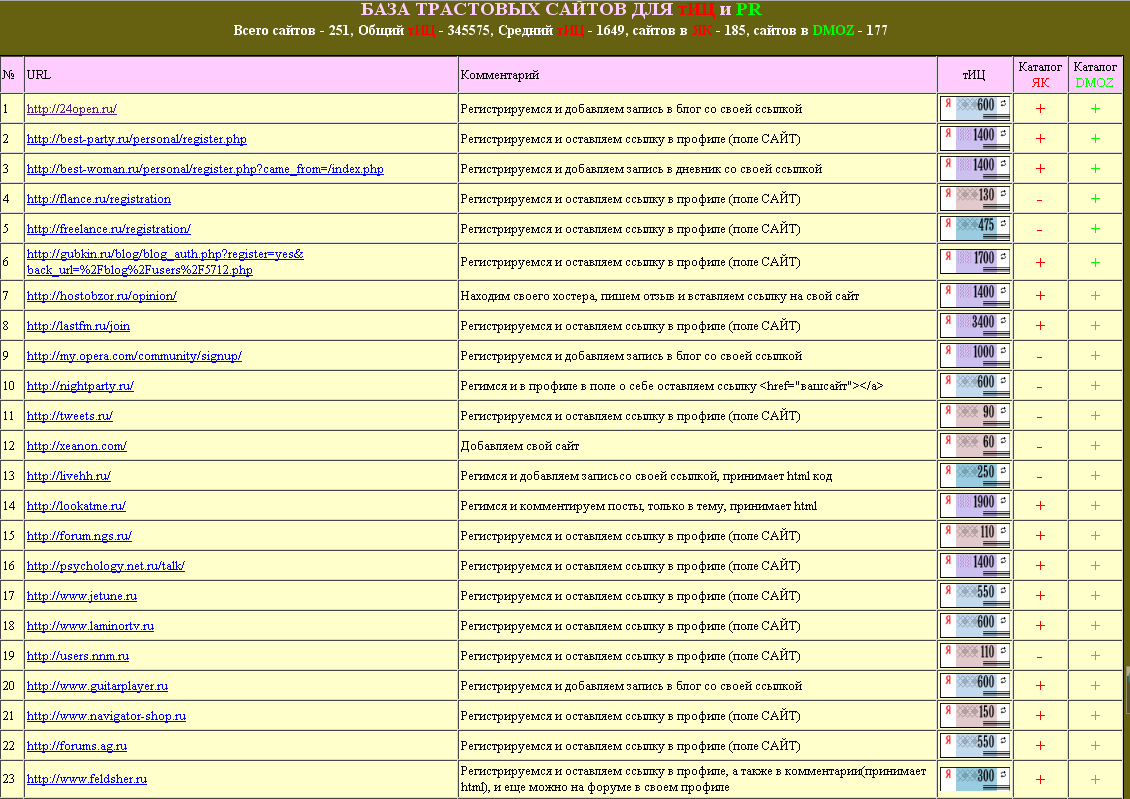Click the тИЦ 475 badge for freelance.ru
Screen dimensions: 1130x799
(975, 228)
